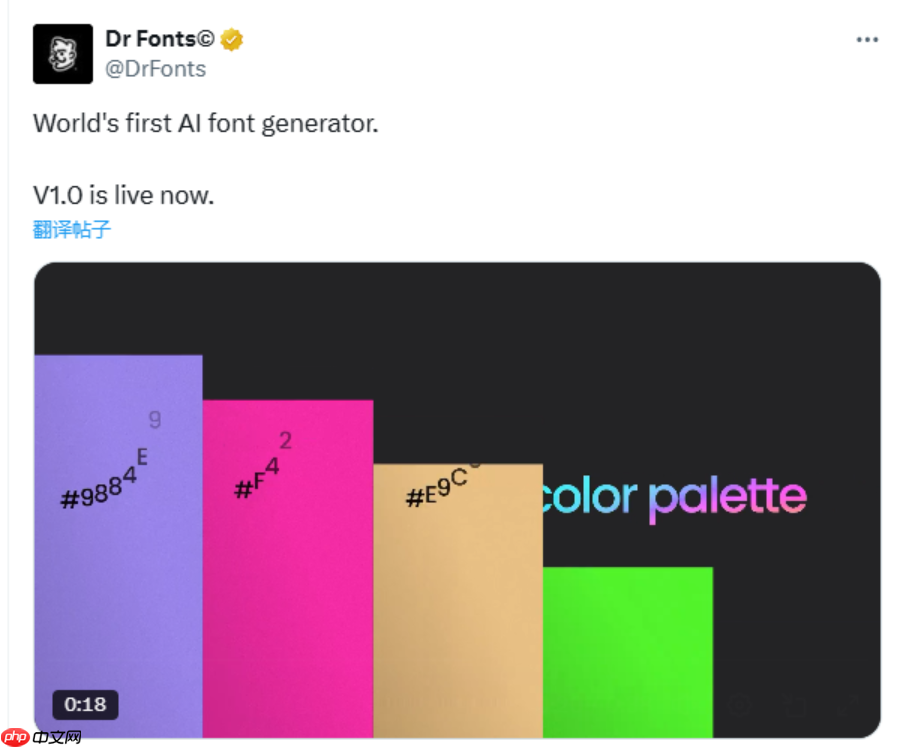Expand the video to fullscreen
Image resolution: width=902 pixels, height=747 pixels.
click(x=847, y=705)
